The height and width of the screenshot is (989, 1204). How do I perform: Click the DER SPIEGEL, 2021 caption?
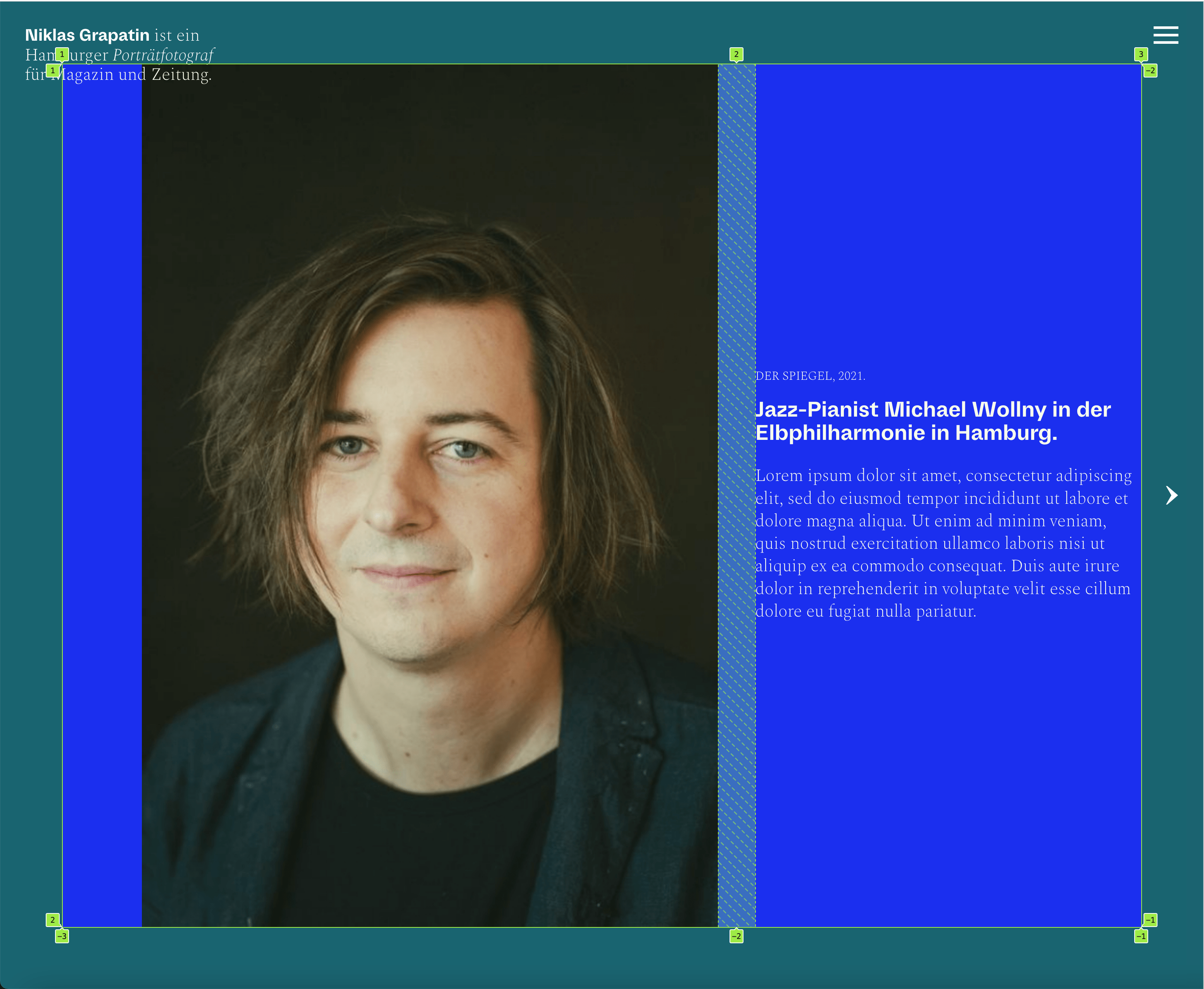(810, 376)
